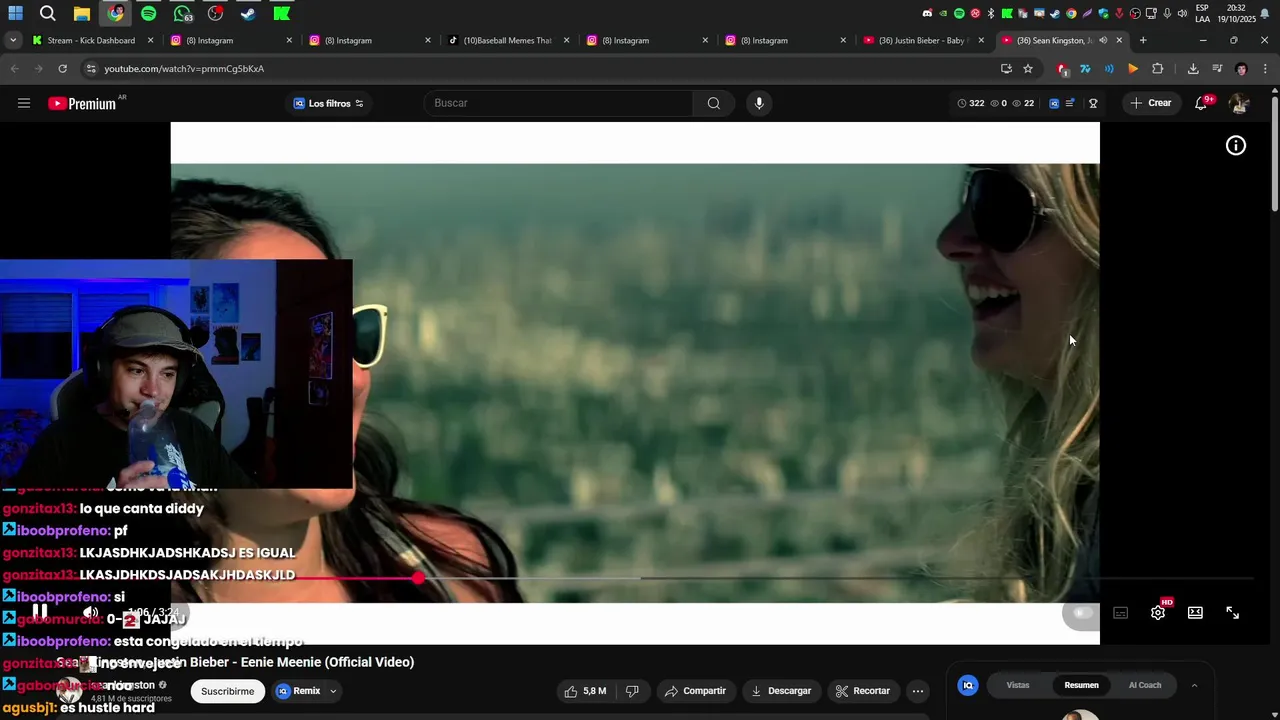Screen dimensions: 1280x720
Task: Switch to the Resumen tab
Action: (1081, 685)
